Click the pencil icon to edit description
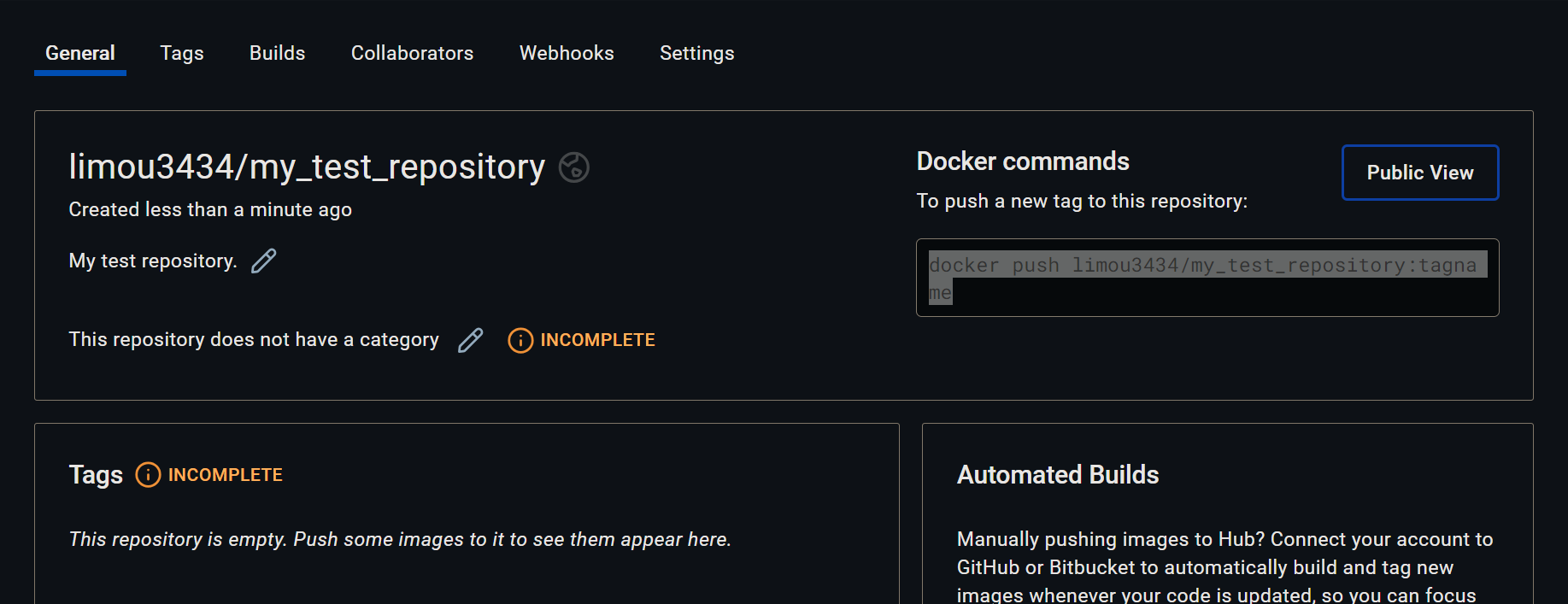This screenshot has height=604, width=1568. [264, 261]
